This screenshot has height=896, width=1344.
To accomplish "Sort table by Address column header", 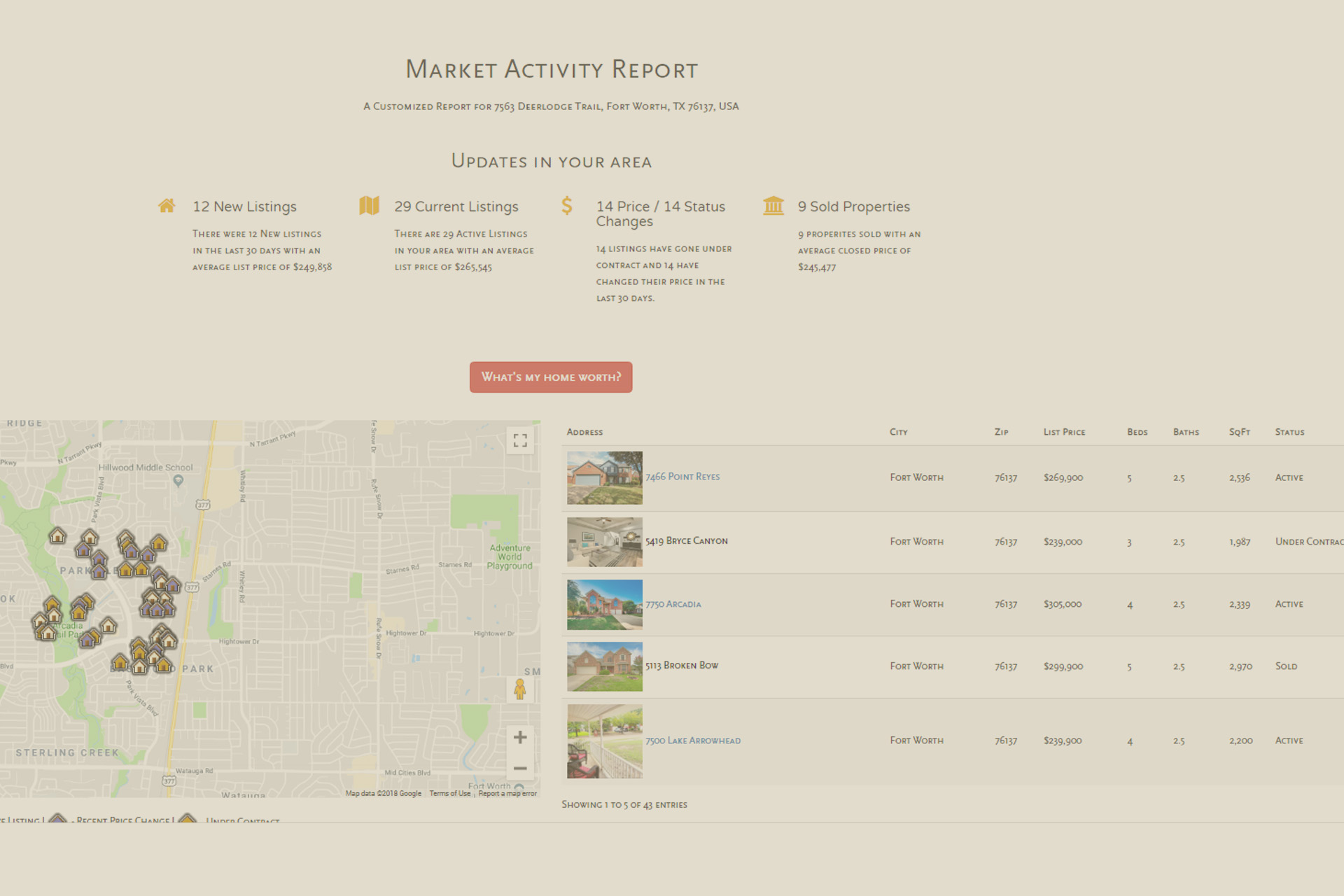I will (584, 432).
